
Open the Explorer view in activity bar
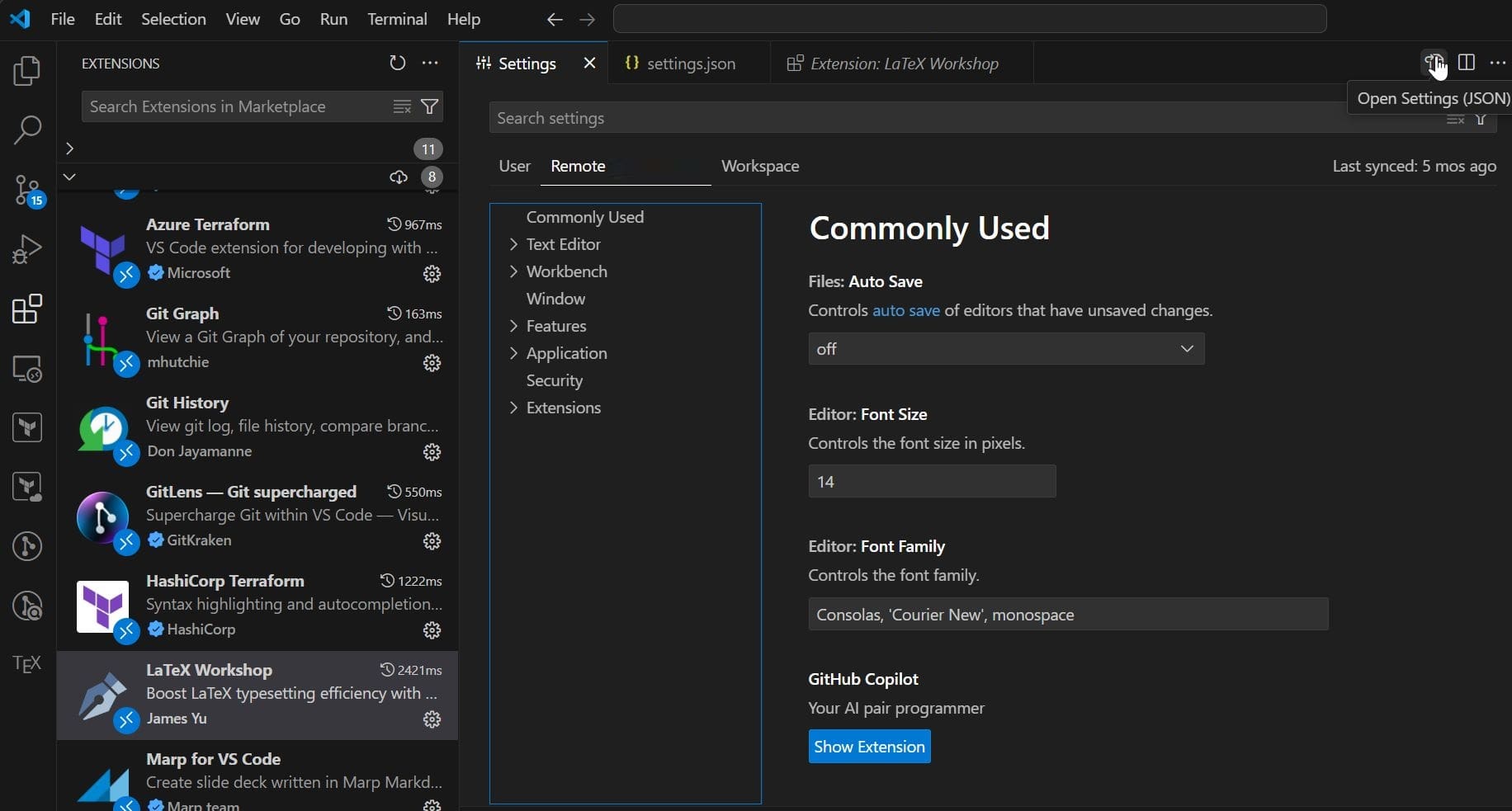(x=27, y=71)
